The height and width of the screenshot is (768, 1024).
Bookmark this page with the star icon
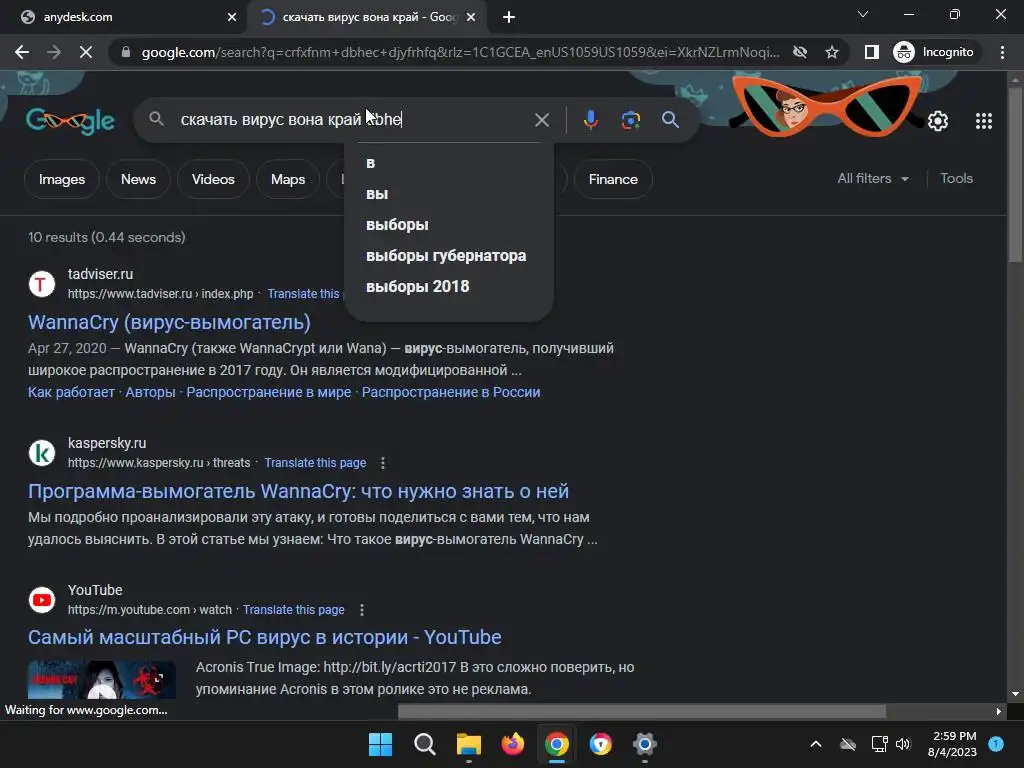pos(831,52)
